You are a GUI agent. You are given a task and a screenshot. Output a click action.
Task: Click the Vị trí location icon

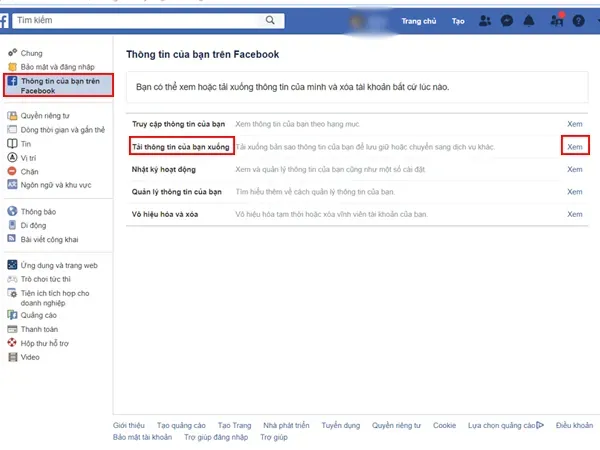tap(12, 157)
